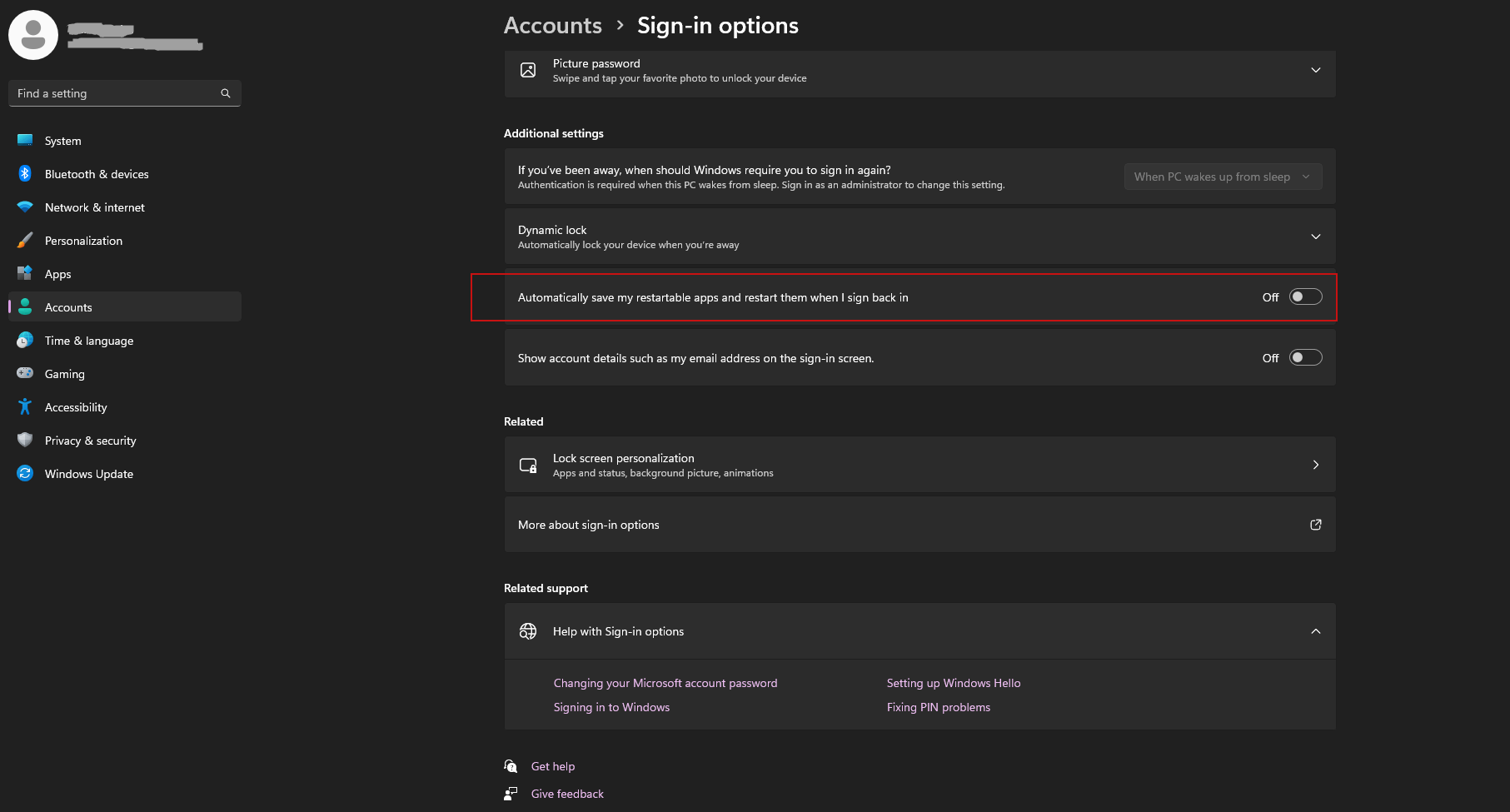Viewport: 1510px width, 812px height.
Task: Collapse Help with Sign-in options
Action: [x=1316, y=631]
